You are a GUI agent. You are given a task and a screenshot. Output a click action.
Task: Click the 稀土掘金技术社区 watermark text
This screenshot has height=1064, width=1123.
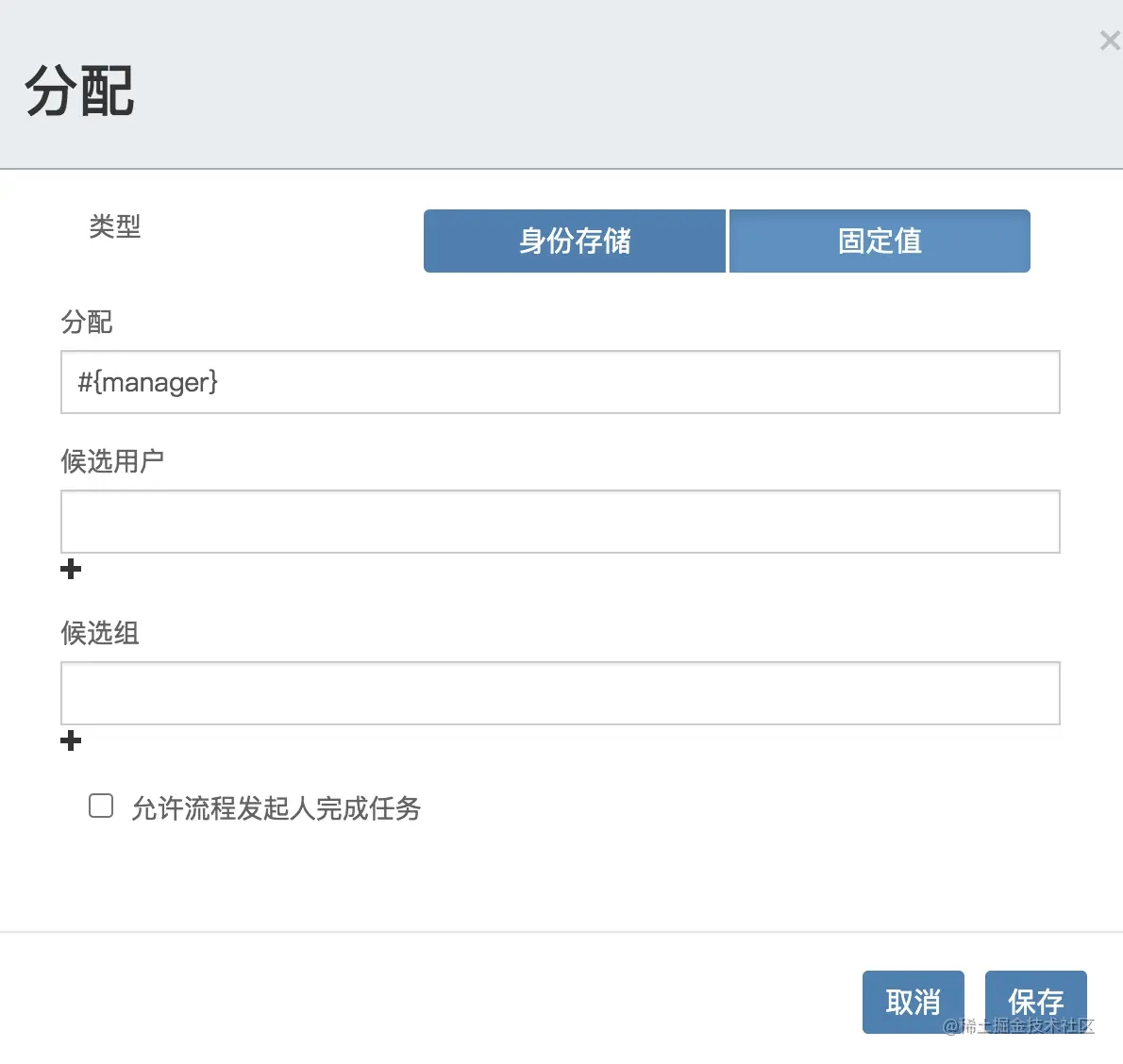pos(1018,1026)
